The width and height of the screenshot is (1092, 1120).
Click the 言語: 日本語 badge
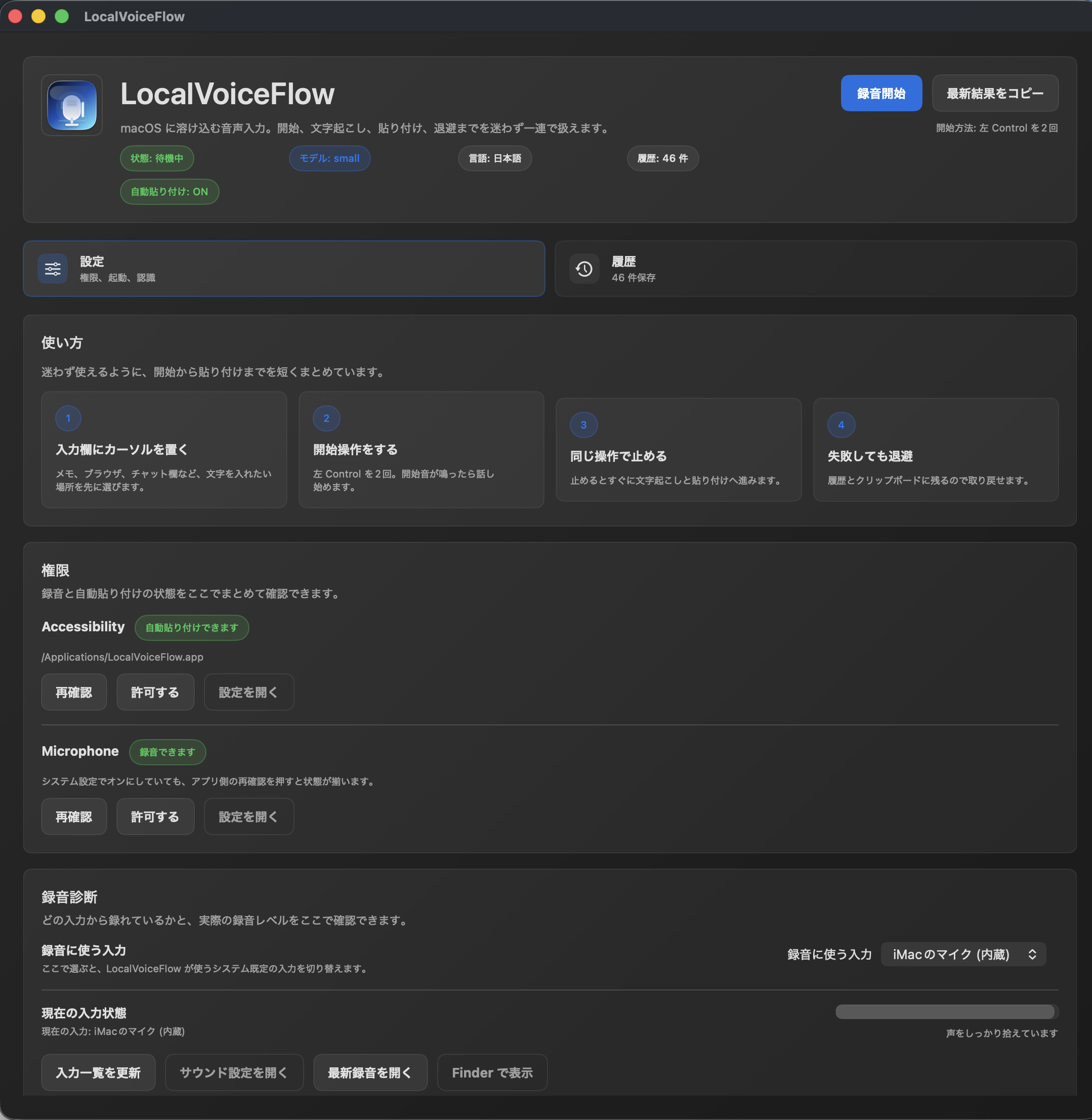click(494, 158)
